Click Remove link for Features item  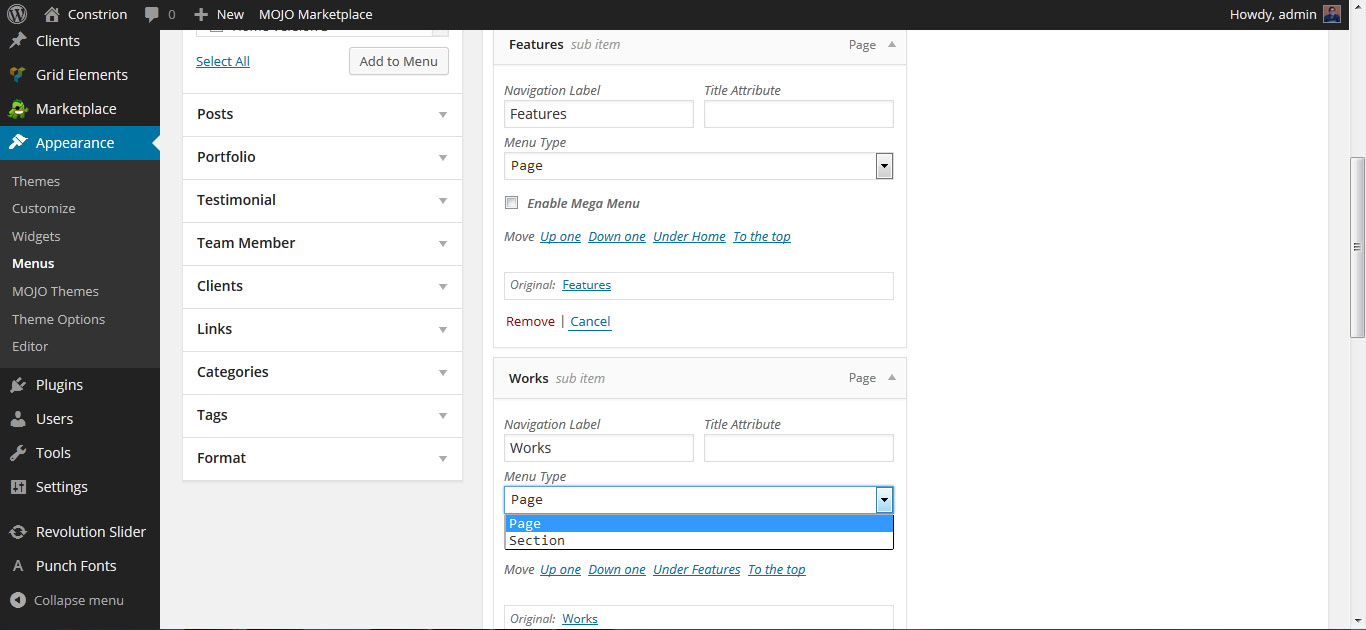[530, 321]
